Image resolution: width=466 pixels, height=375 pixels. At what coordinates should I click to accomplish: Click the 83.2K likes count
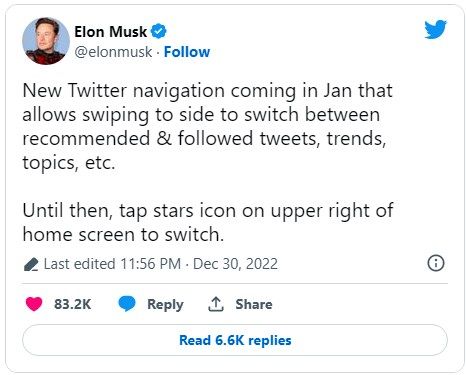(73, 304)
